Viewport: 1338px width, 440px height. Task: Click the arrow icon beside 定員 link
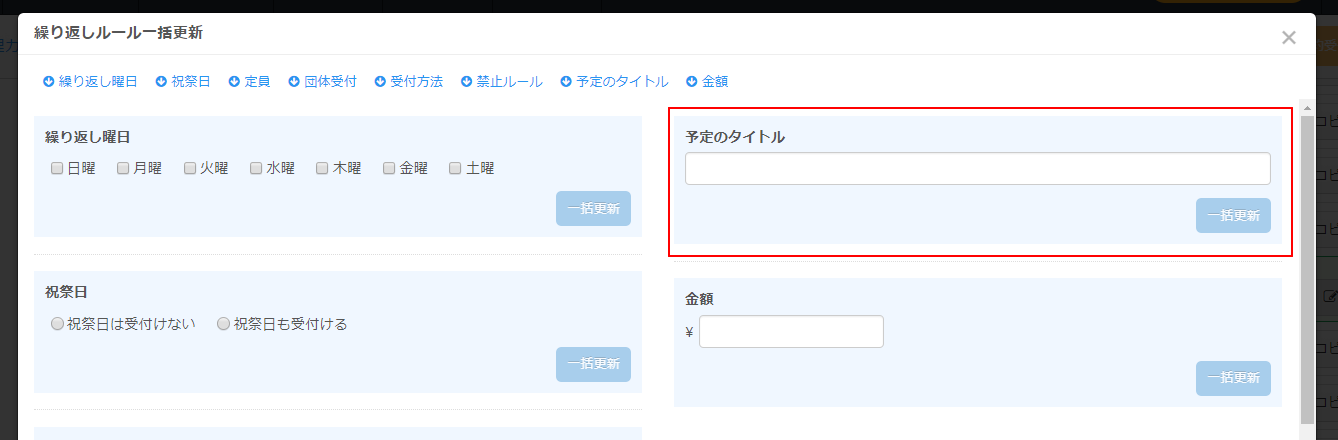(234, 82)
